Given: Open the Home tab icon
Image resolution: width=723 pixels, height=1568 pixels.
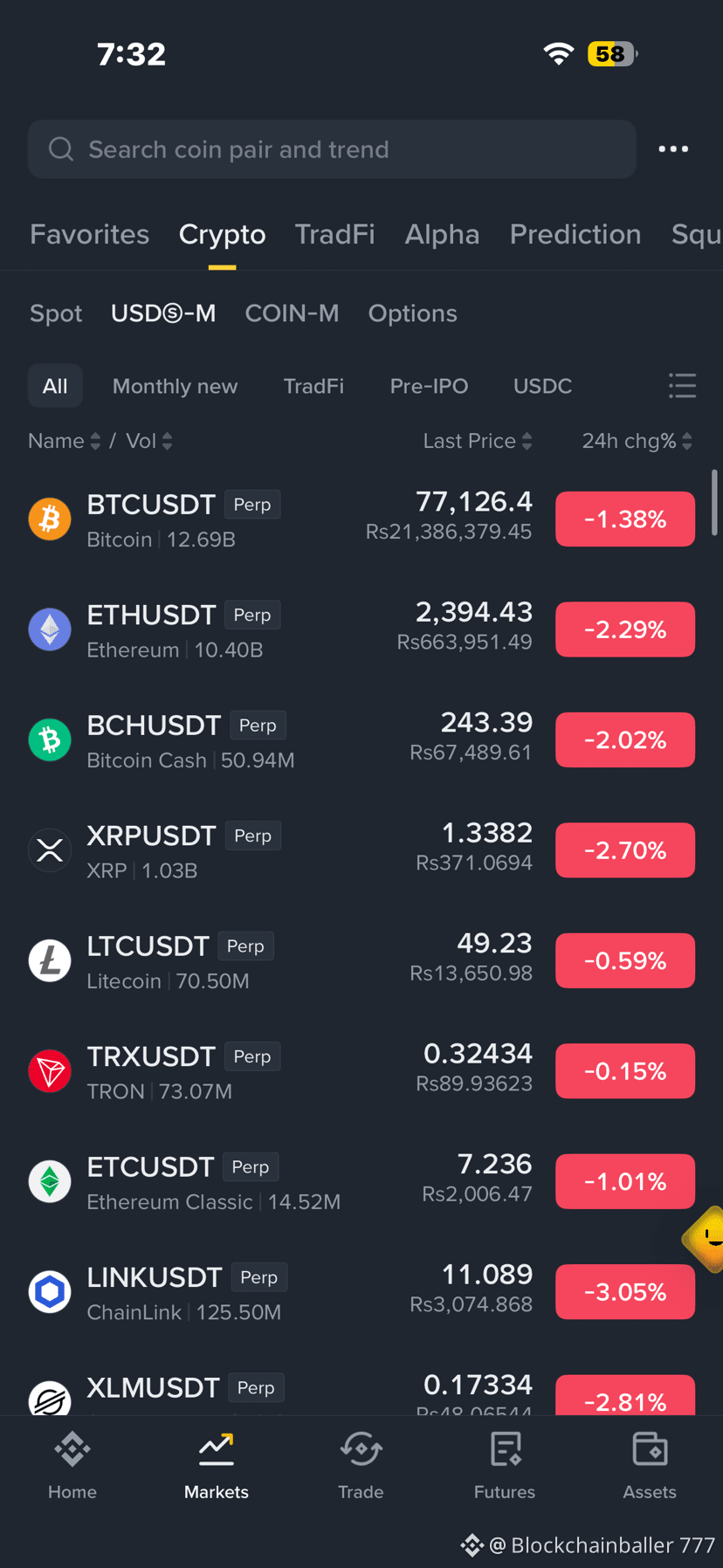Looking at the screenshot, I should click(x=72, y=1451).
